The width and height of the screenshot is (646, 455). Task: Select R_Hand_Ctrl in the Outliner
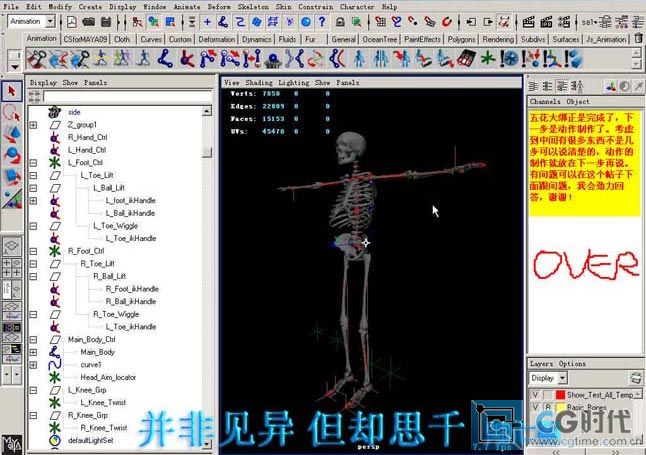coord(87,137)
